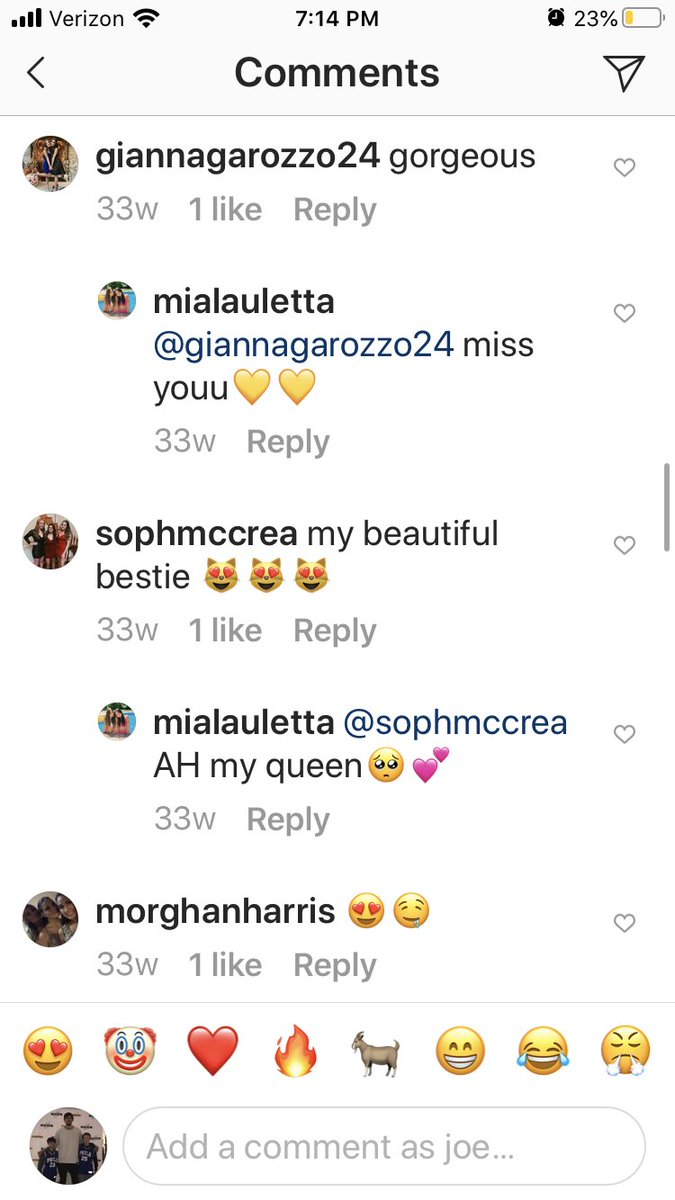Insert the goat emoji quick reaction
This screenshot has height=1200, width=675.
(x=377, y=1052)
